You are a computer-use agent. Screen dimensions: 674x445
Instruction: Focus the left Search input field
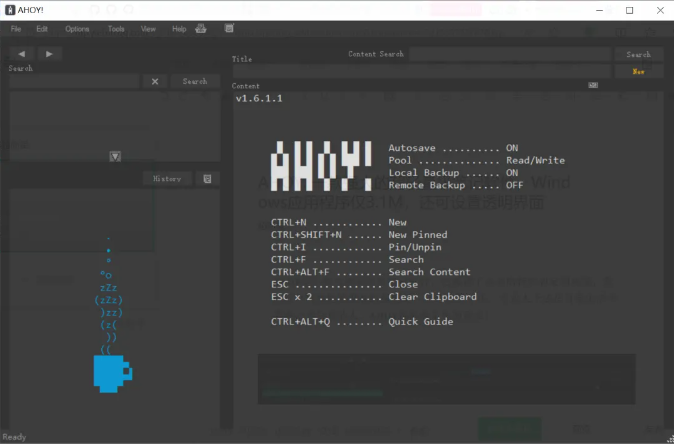[74, 81]
